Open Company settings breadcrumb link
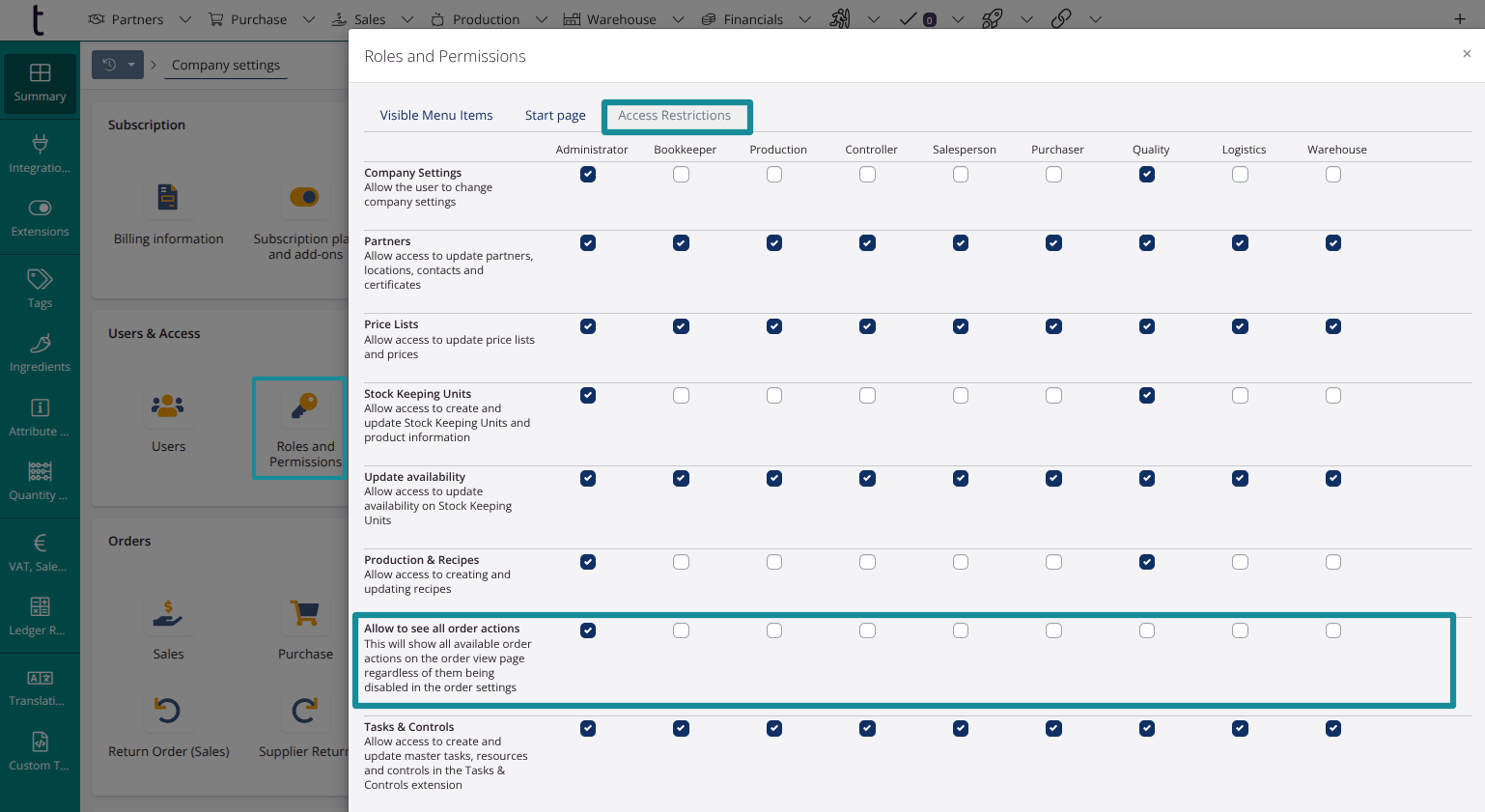This screenshot has height=812, width=1485. (225, 65)
